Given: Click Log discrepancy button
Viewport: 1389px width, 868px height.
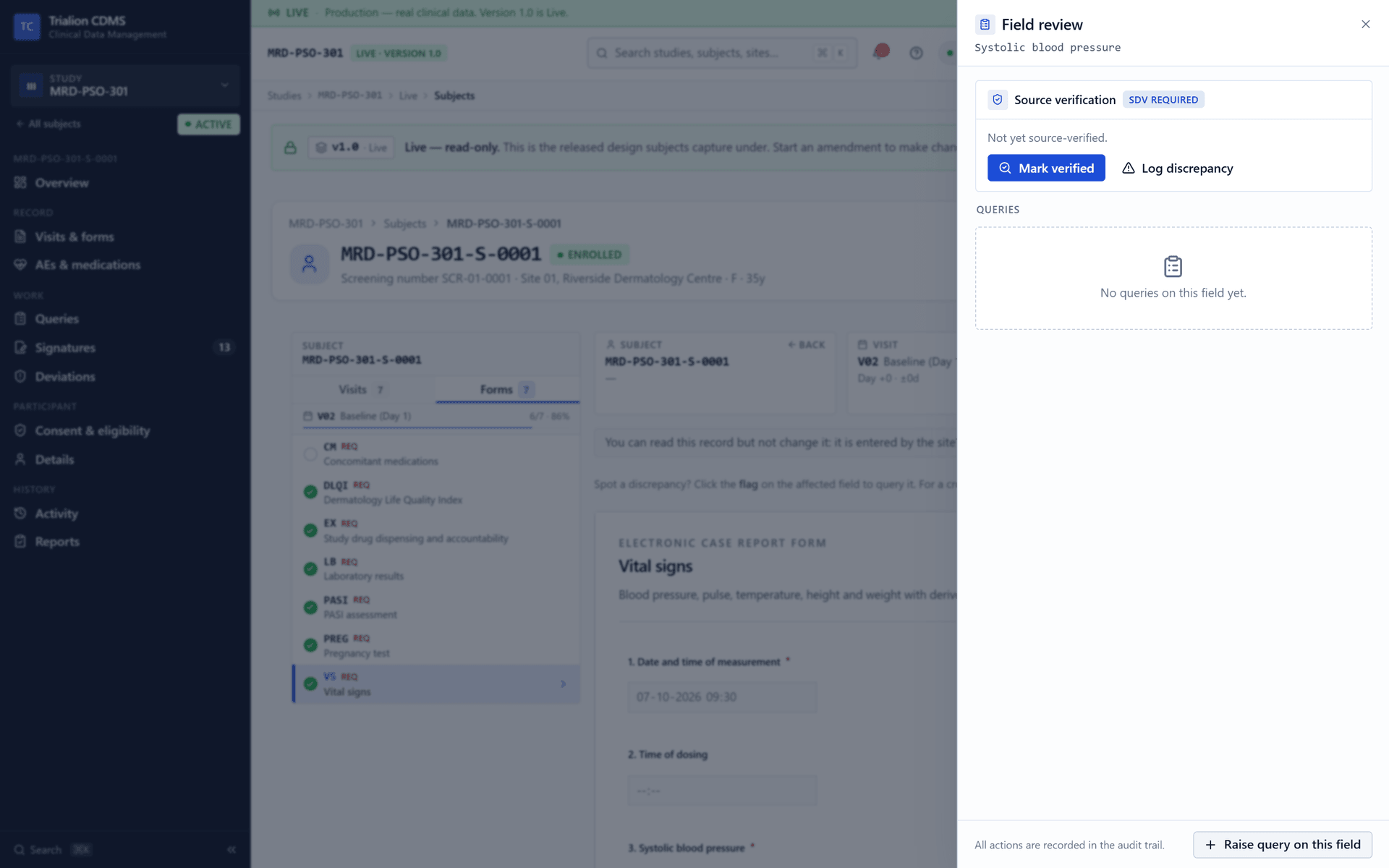Looking at the screenshot, I should (1177, 168).
